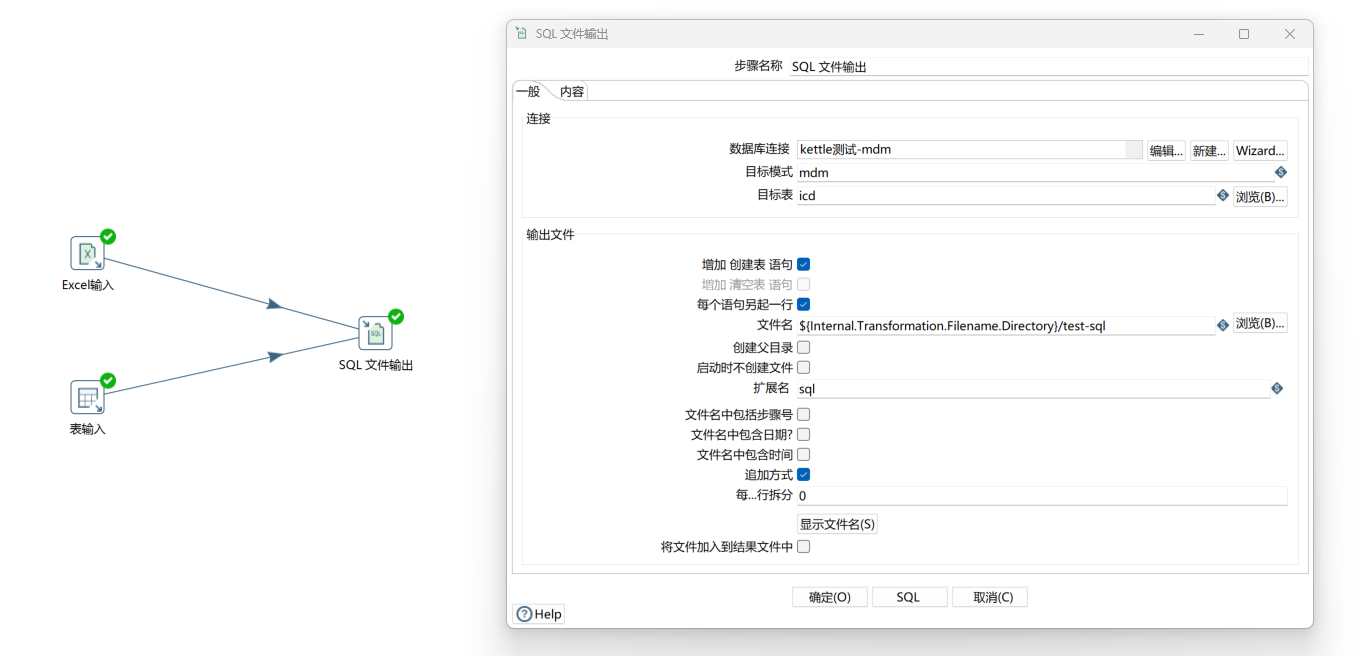This screenshot has height=656, width=1364.
Task: Switch to the 内容 tab
Action: pyautogui.click(x=570, y=91)
